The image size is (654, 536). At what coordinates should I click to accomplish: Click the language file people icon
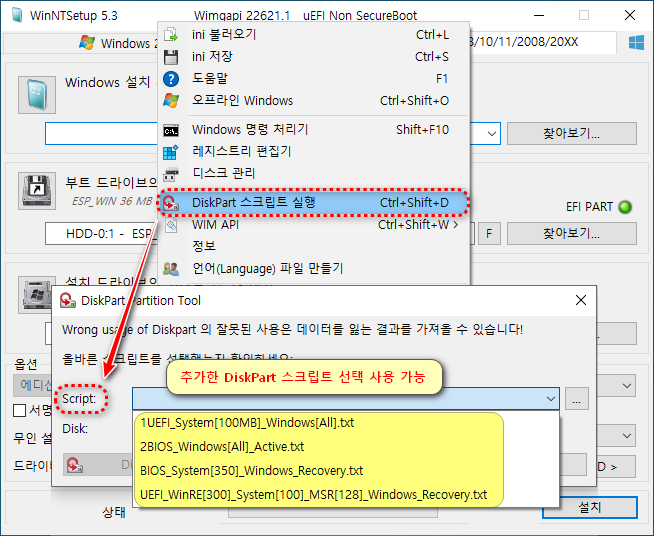171,269
